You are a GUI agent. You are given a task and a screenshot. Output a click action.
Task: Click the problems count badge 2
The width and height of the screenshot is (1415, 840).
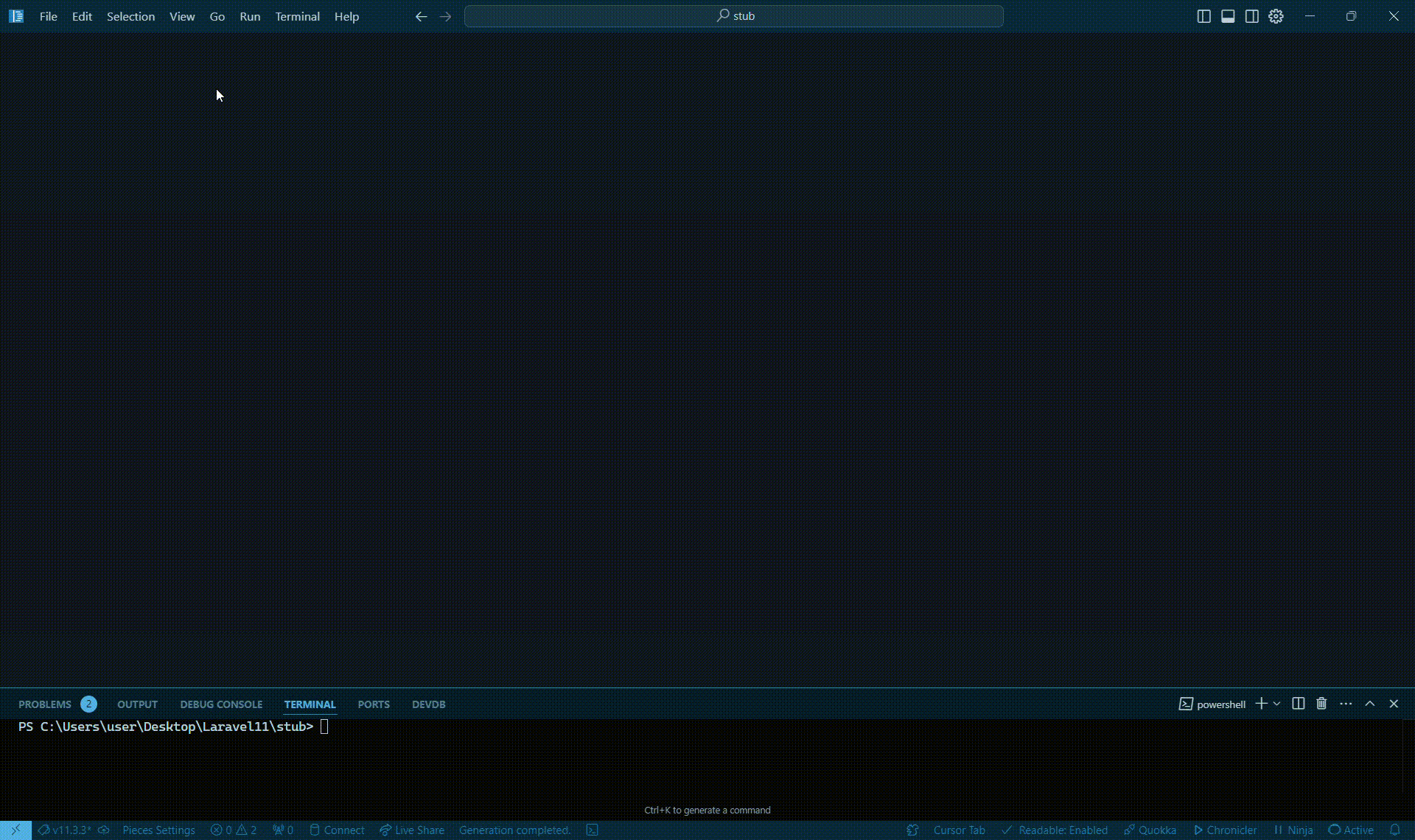[x=88, y=704]
